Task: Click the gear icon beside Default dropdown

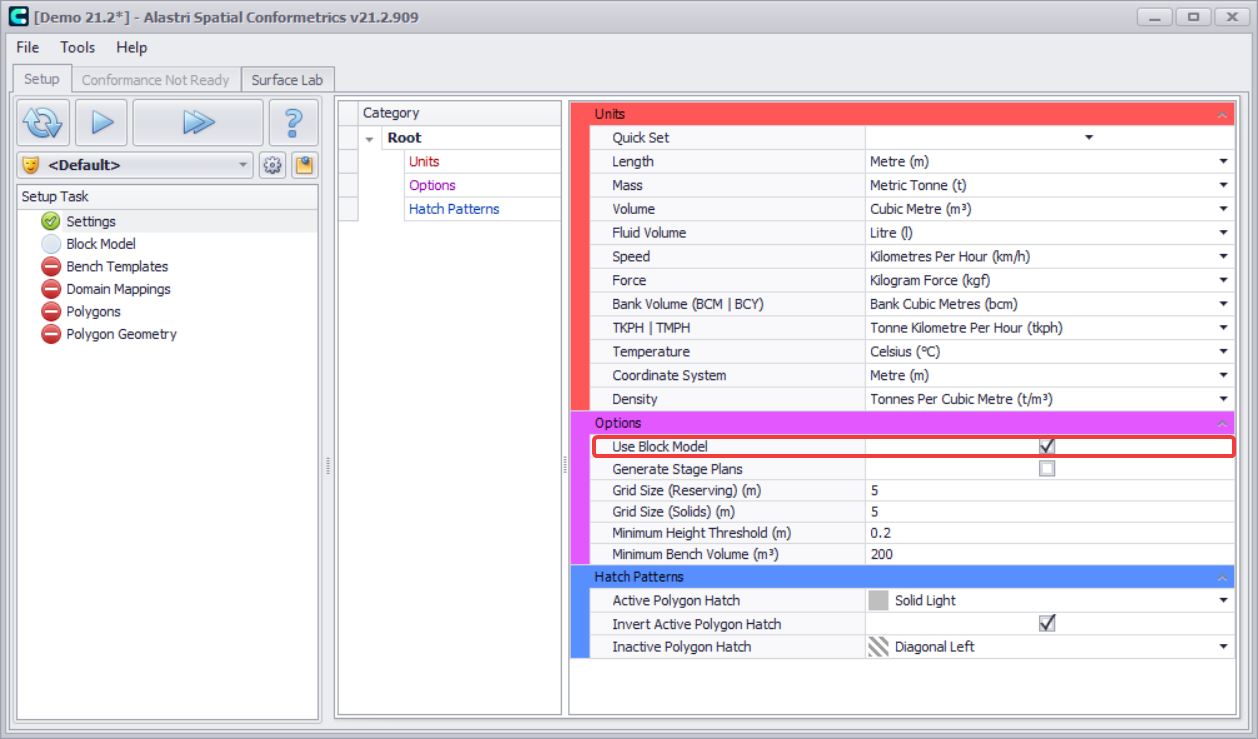Action: [271, 166]
